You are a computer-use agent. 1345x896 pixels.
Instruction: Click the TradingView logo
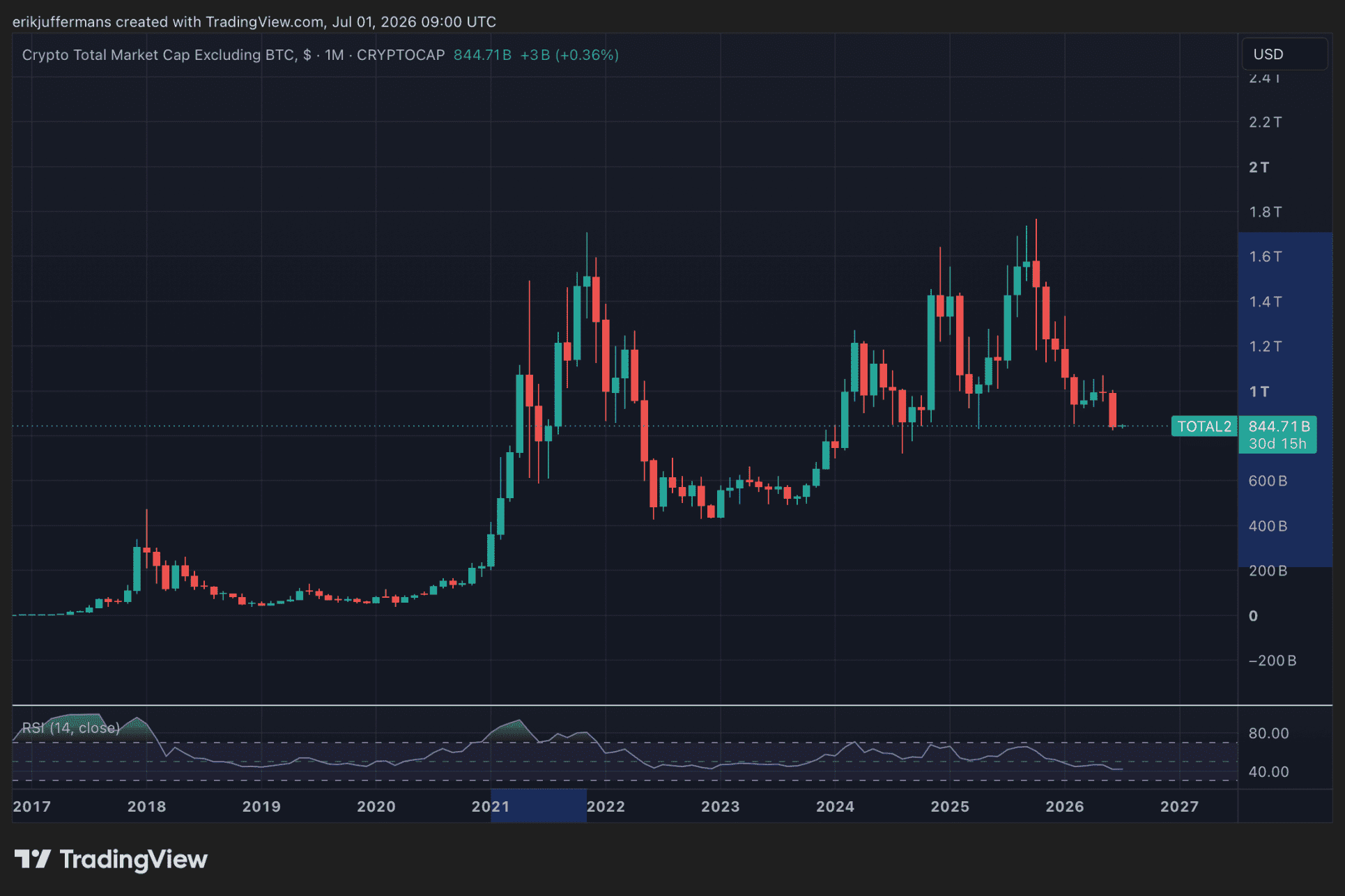111,860
